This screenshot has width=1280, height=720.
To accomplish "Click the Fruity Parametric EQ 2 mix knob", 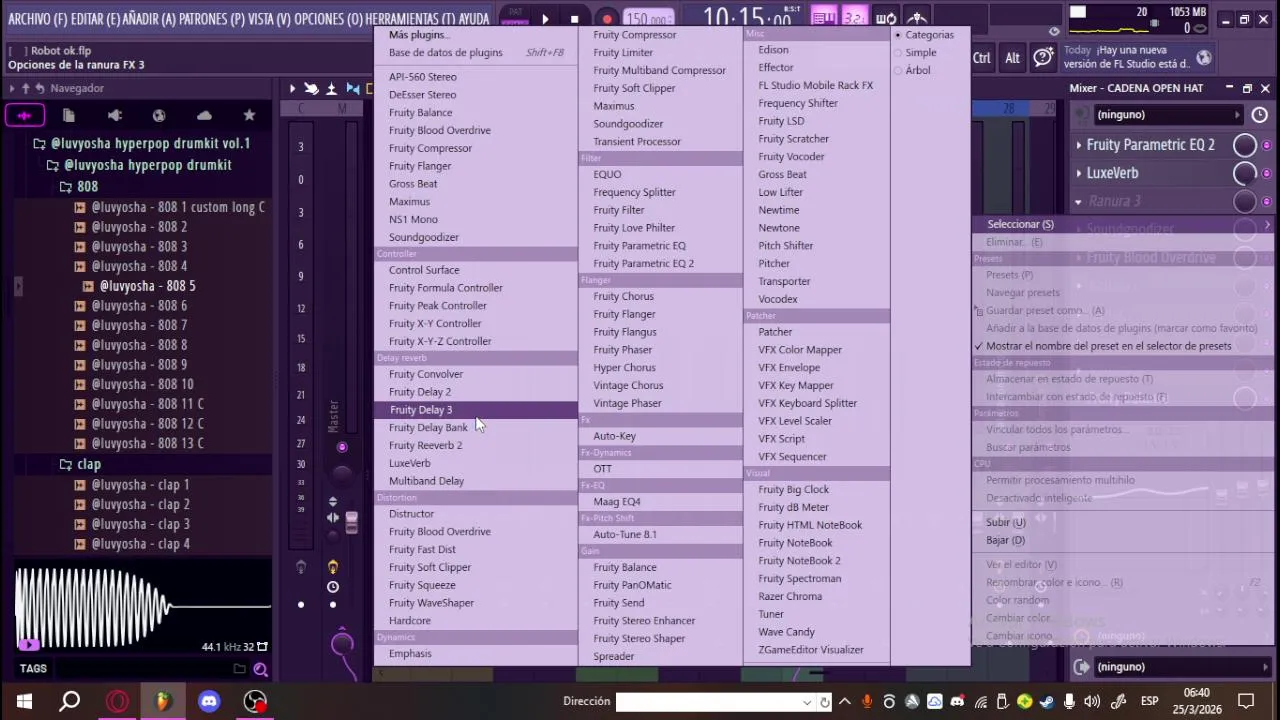I will (1245, 145).
